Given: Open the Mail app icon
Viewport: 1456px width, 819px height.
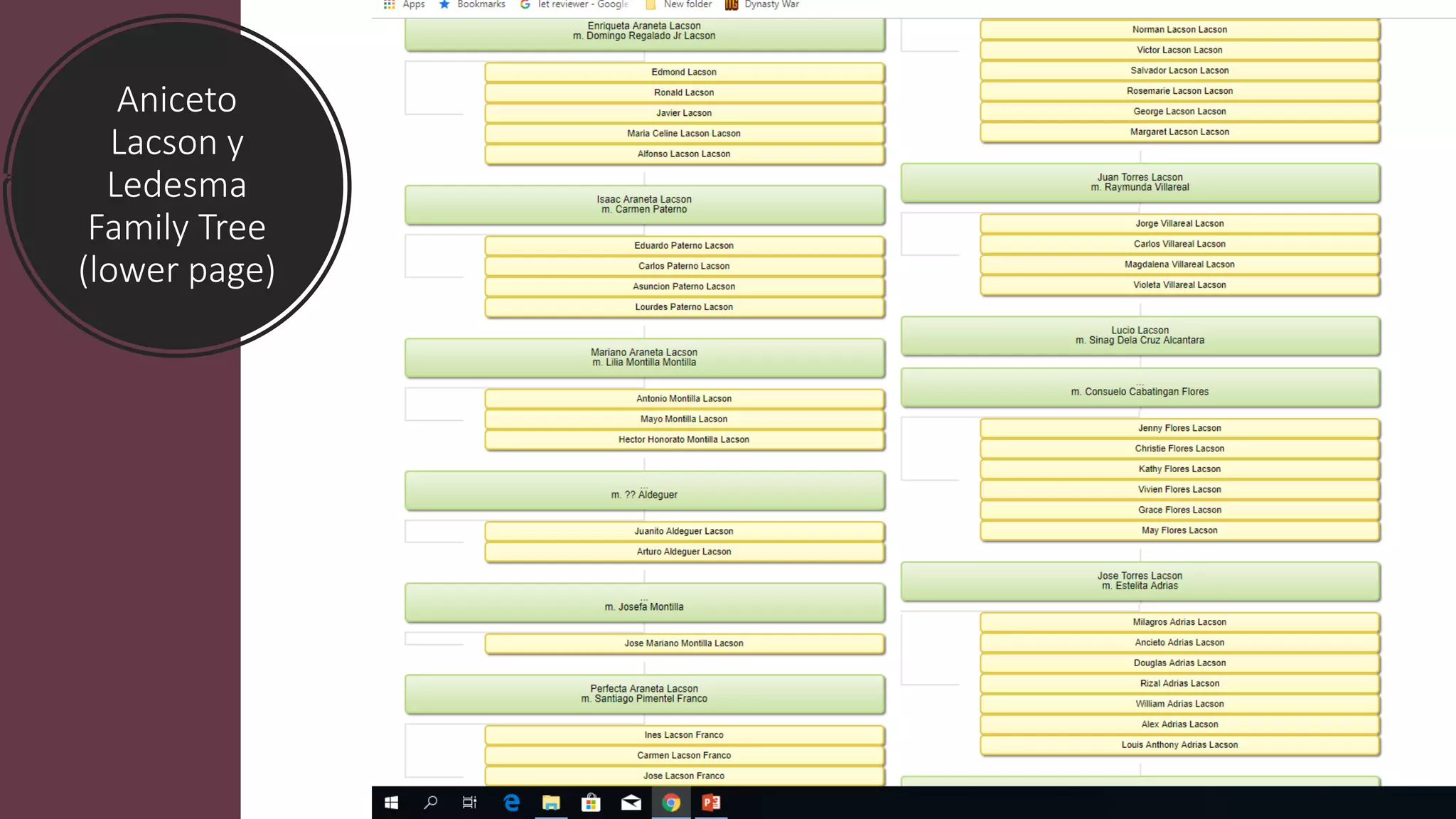Looking at the screenshot, I should coord(631,803).
